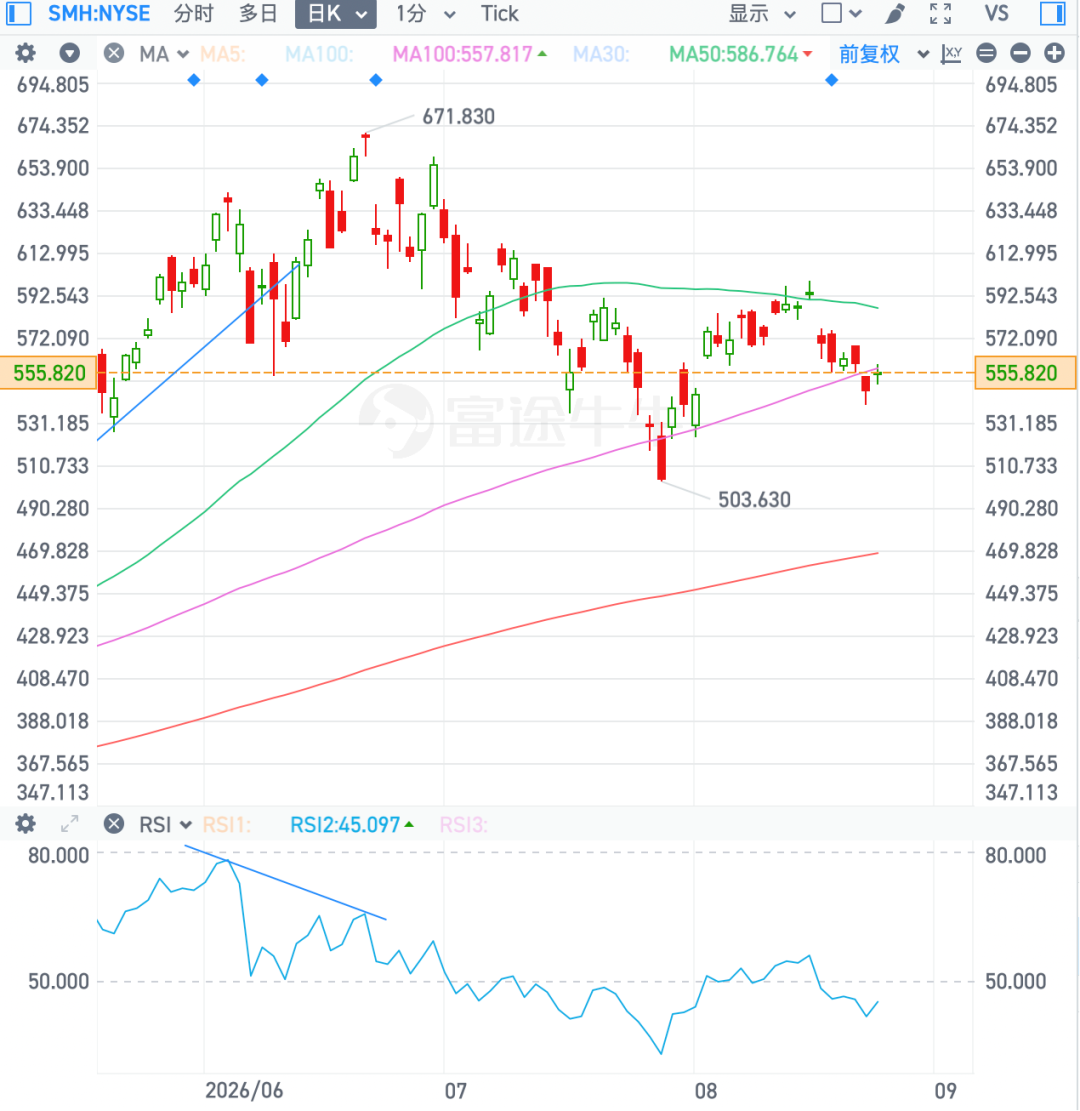Remove the MA indicator with X
The image size is (1080, 1111).
pyautogui.click(x=114, y=53)
